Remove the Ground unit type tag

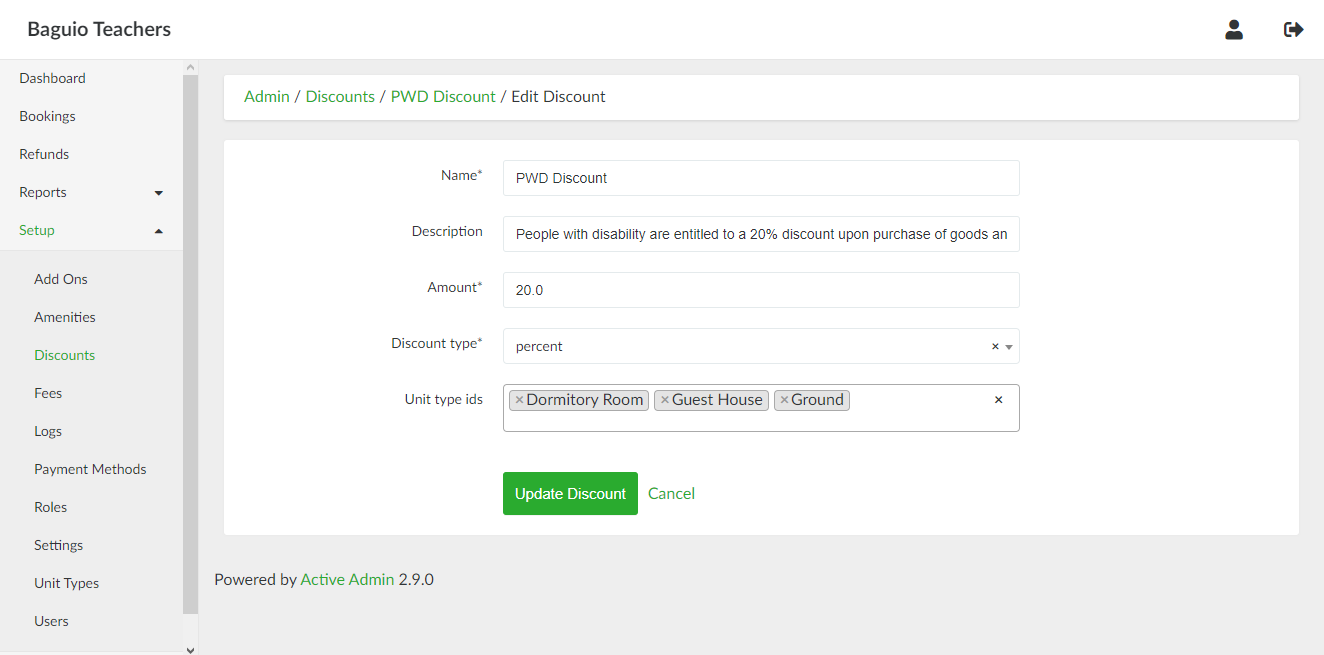click(784, 400)
